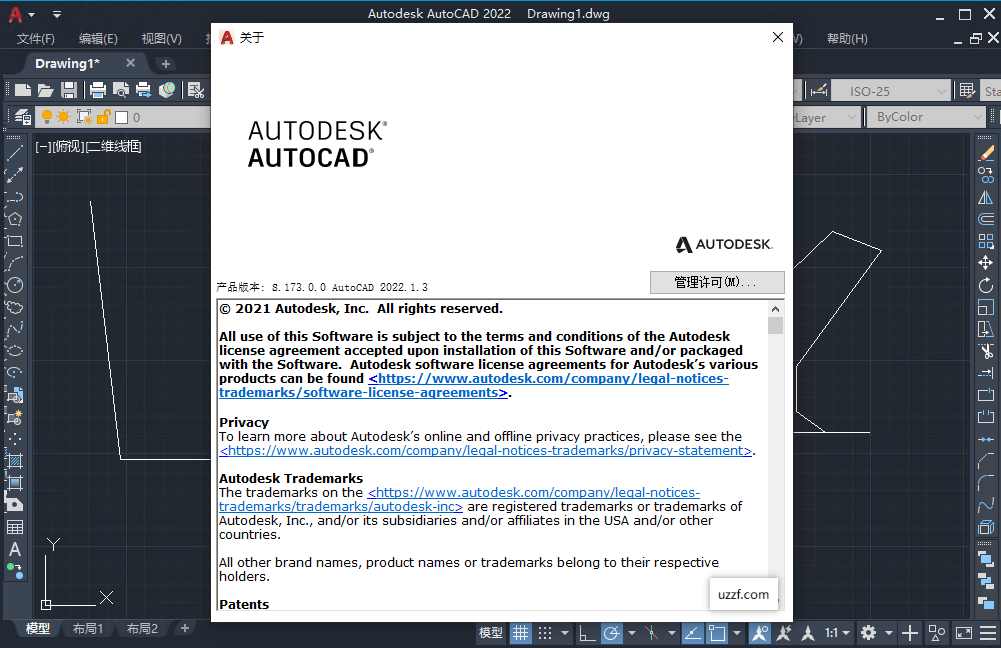Select the Line tool on left toolbar
The width and height of the screenshot is (1001, 648).
(x=15, y=153)
